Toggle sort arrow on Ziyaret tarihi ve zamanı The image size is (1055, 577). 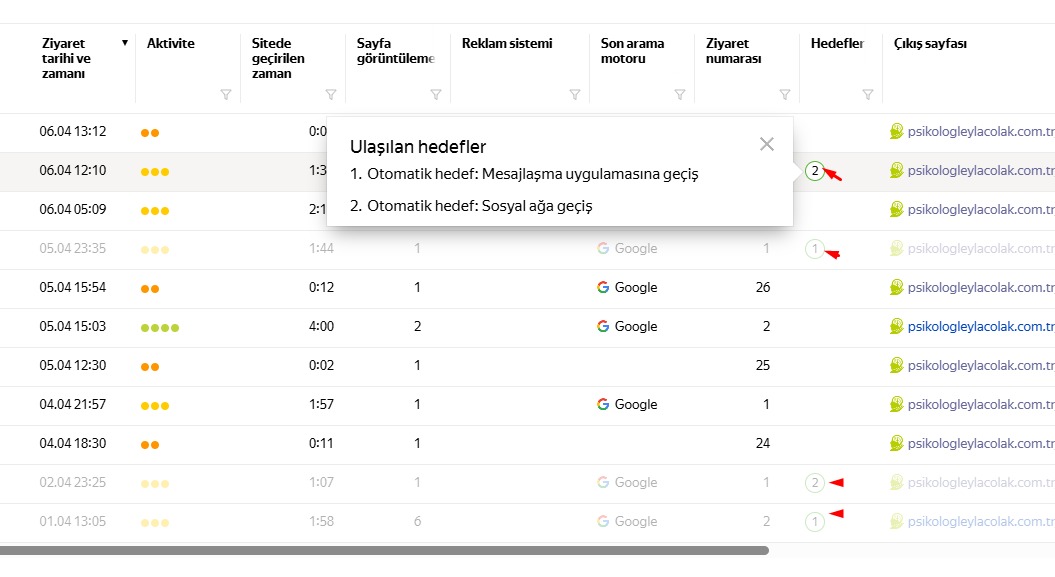tap(125, 43)
